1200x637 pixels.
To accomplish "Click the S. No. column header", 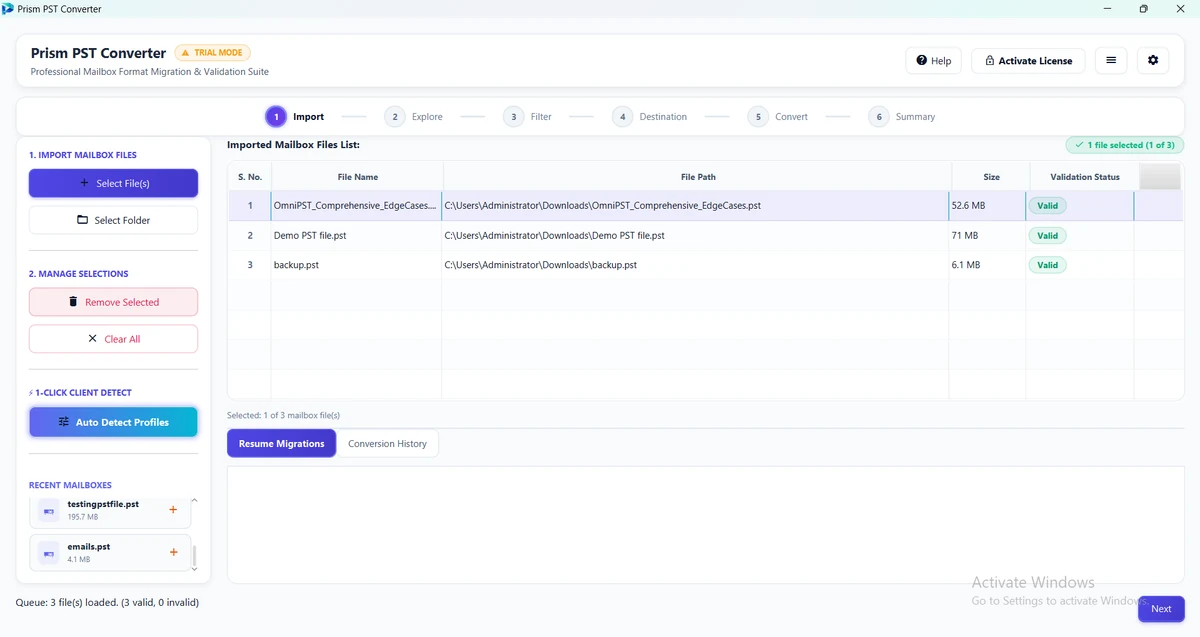I will pyautogui.click(x=249, y=177).
